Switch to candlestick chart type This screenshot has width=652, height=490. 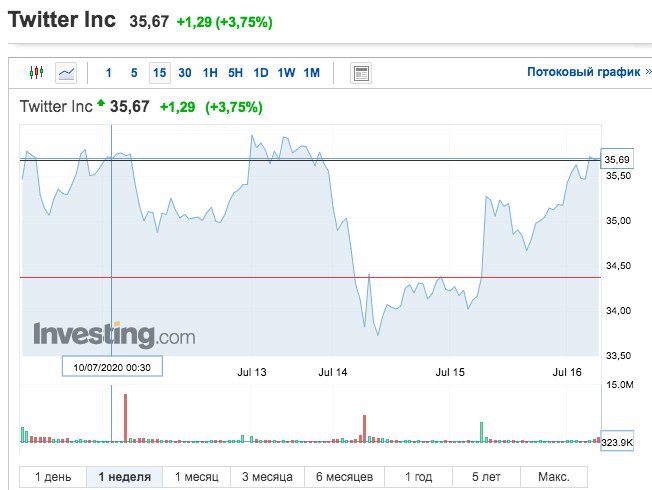(x=37, y=72)
